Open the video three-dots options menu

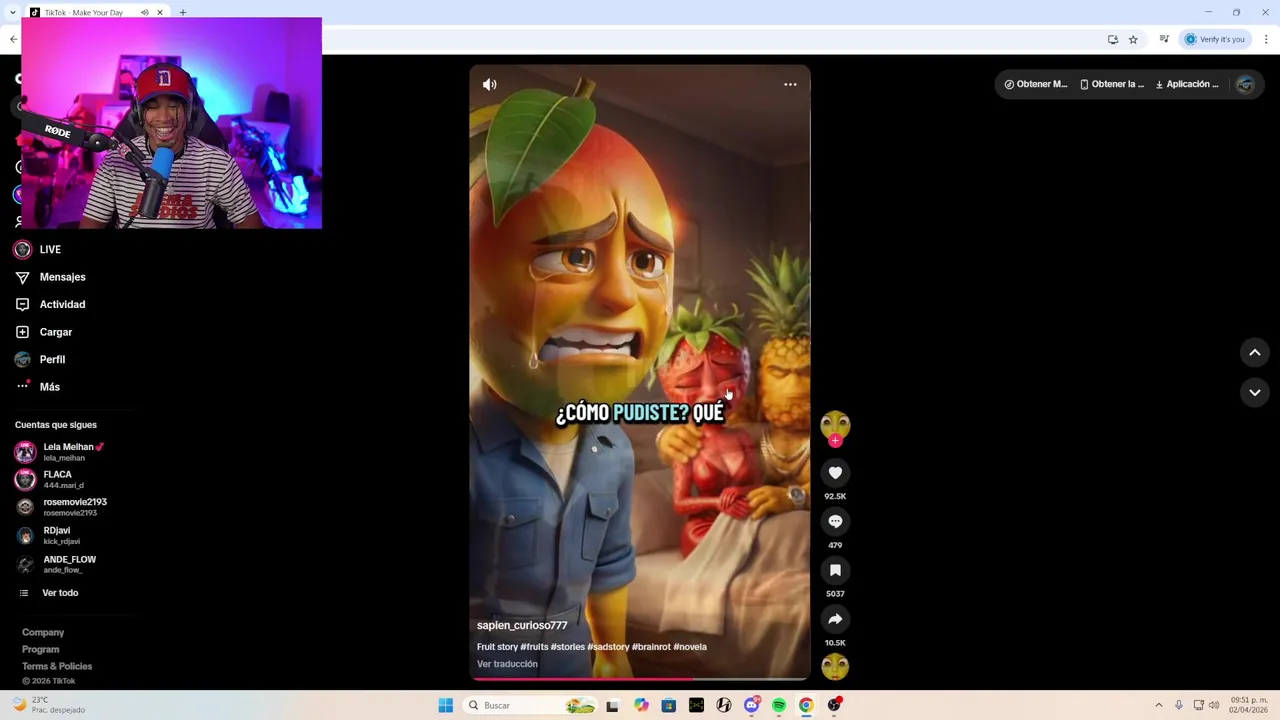pos(790,85)
